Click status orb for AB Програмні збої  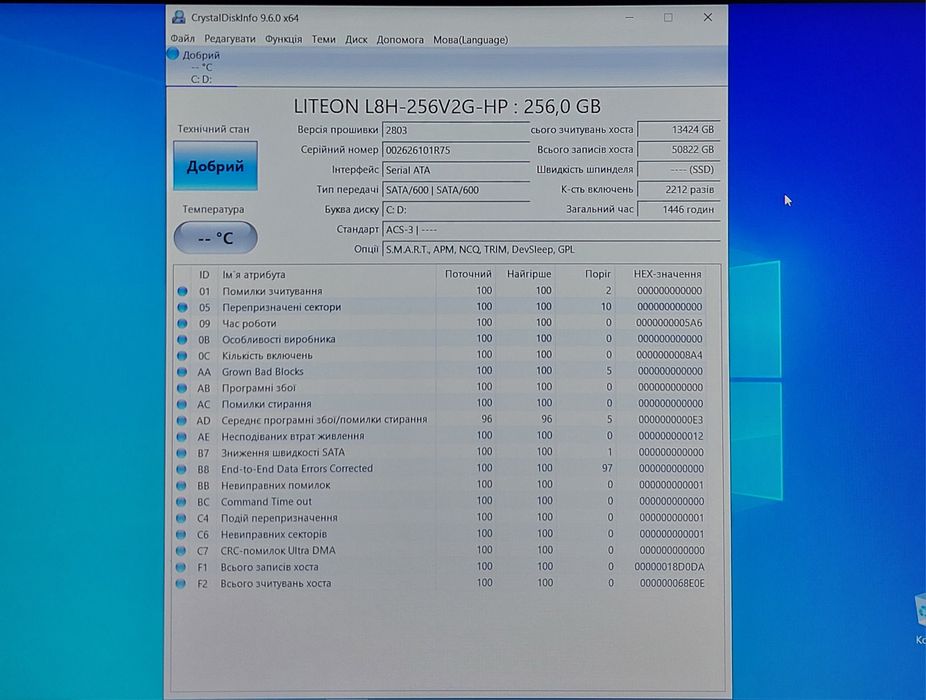(182, 388)
